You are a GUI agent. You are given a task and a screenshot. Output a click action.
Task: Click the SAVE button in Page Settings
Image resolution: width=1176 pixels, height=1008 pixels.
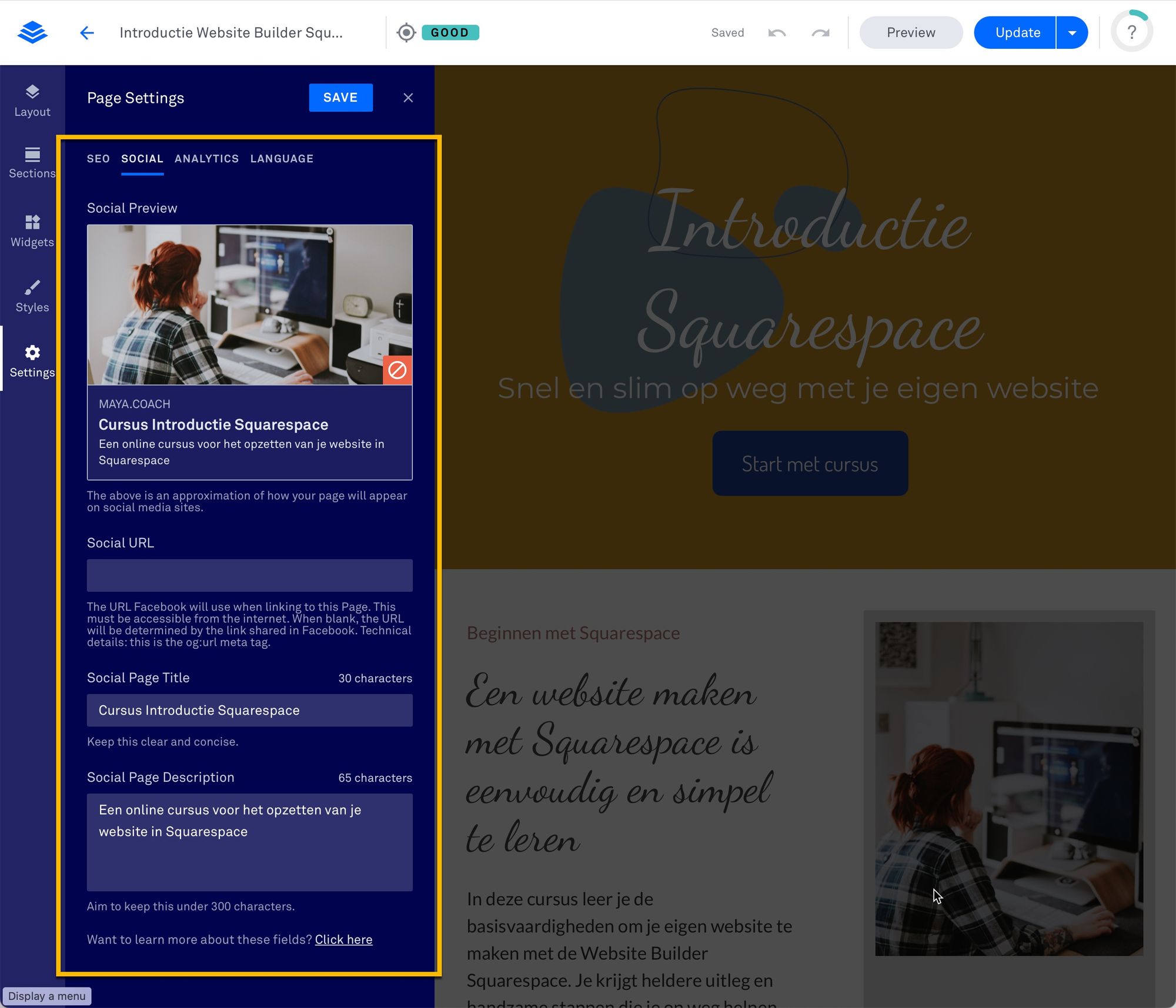(340, 97)
